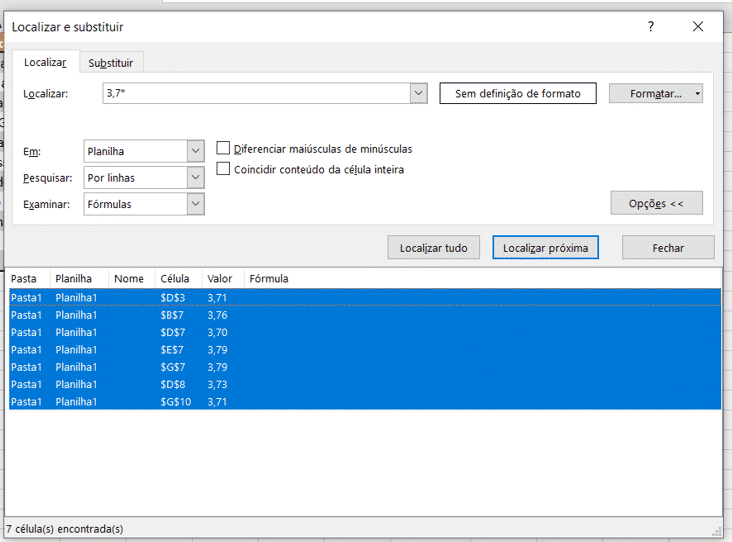This screenshot has height=542, width=732.
Task: Select result row for cell $G$7
Action: (x=365, y=367)
